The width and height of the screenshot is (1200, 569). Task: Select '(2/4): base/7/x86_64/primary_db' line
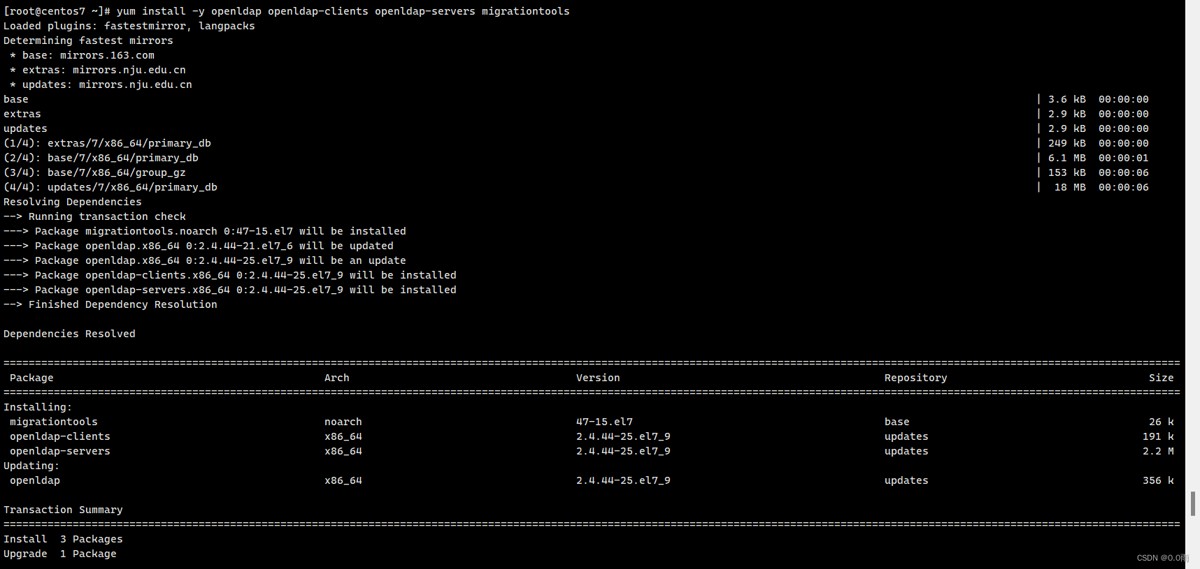(x=101, y=158)
